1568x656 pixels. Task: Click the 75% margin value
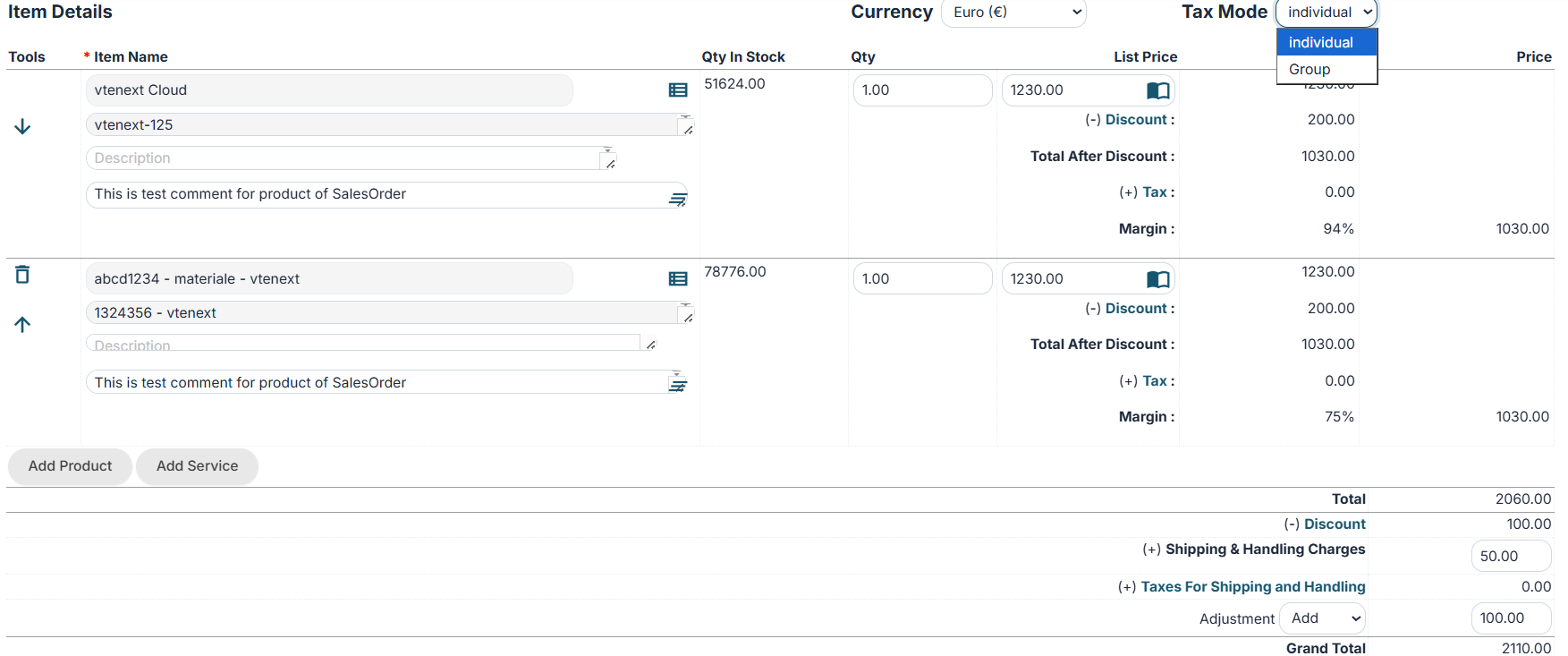[x=1338, y=417]
